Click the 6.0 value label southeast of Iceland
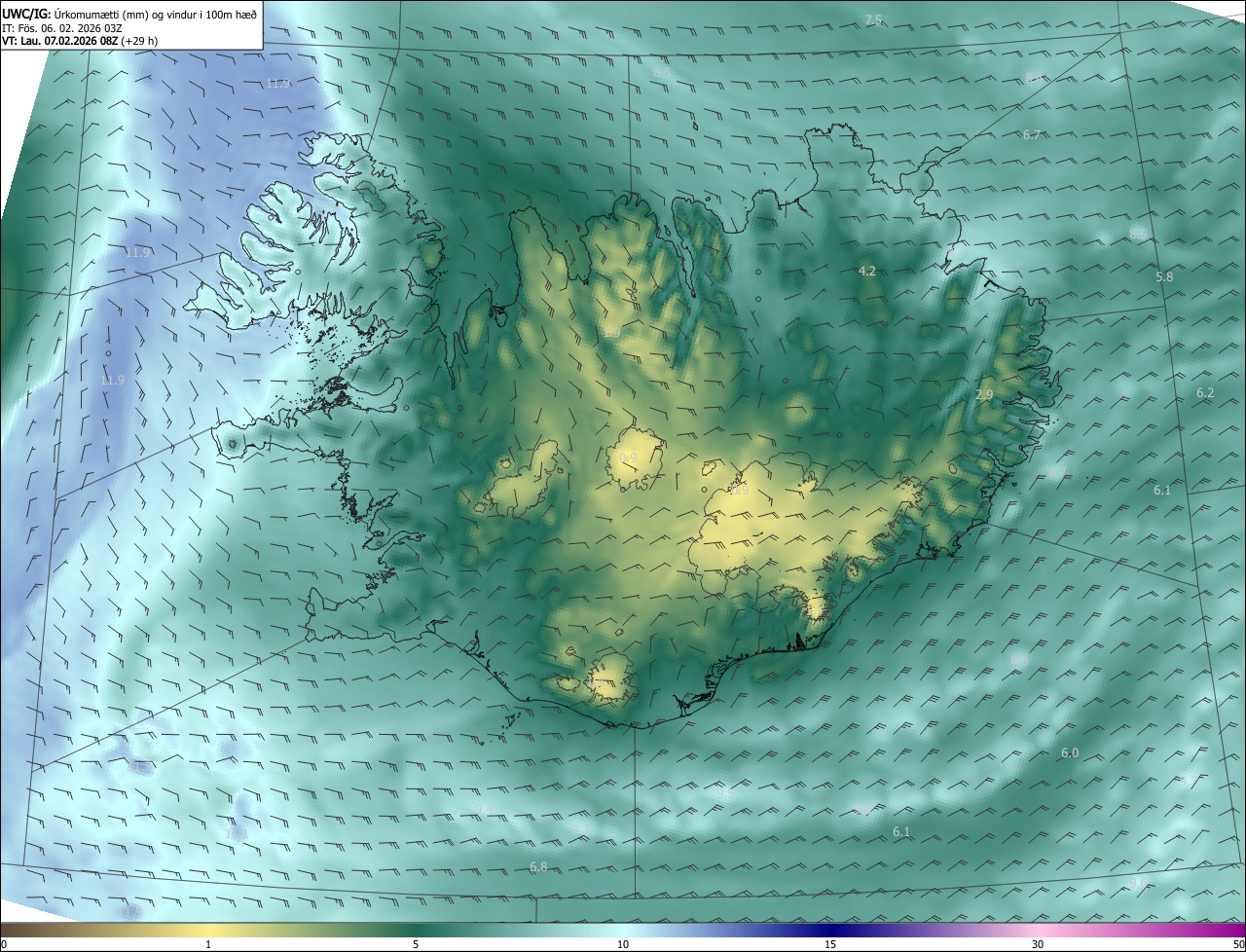The image size is (1246, 952). [1070, 752]
